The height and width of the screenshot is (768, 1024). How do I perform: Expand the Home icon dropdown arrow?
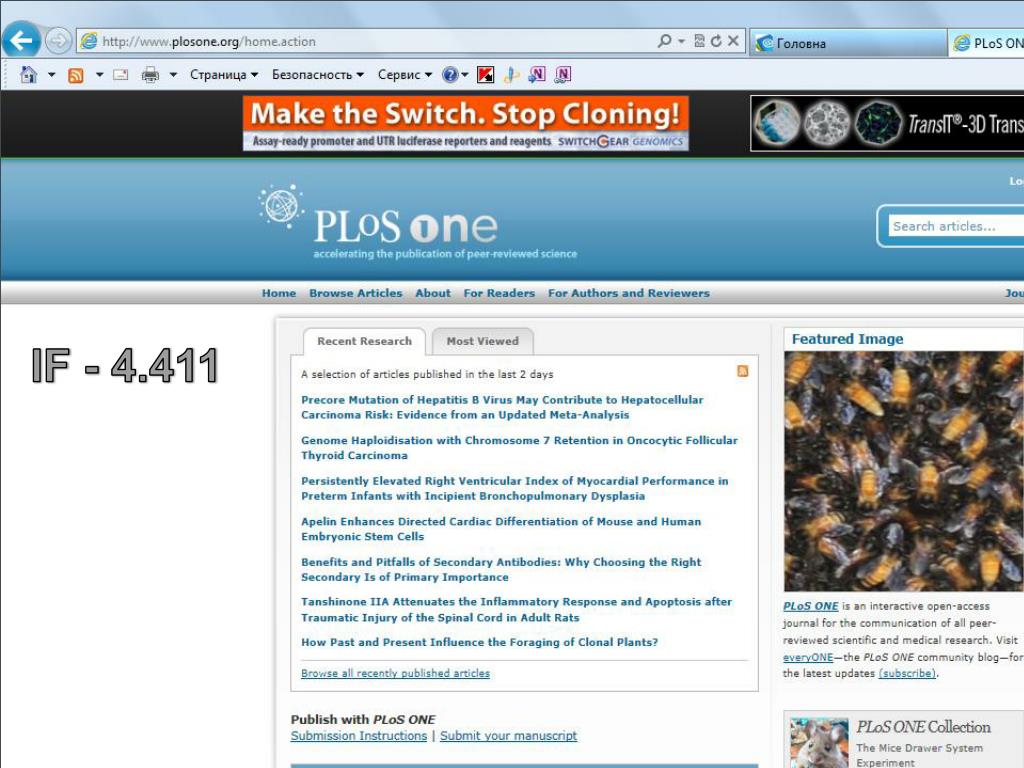tap(52, 74)
